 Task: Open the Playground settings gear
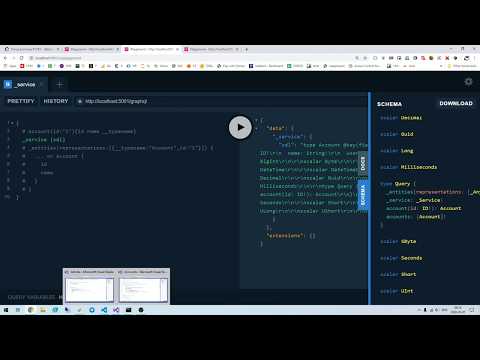coord(468,82)
